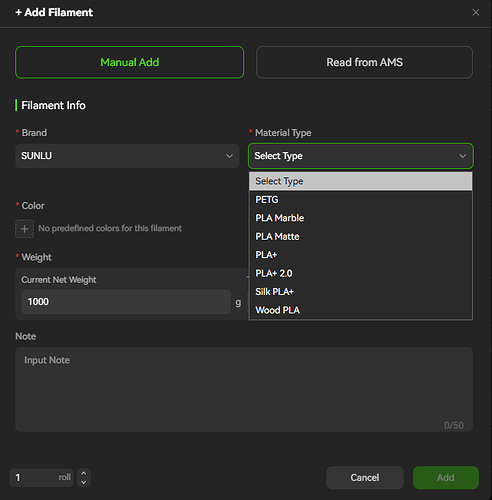The width and height of the screenshot is (492, 500).
Task: Click the green Add button
Action: 446,478
